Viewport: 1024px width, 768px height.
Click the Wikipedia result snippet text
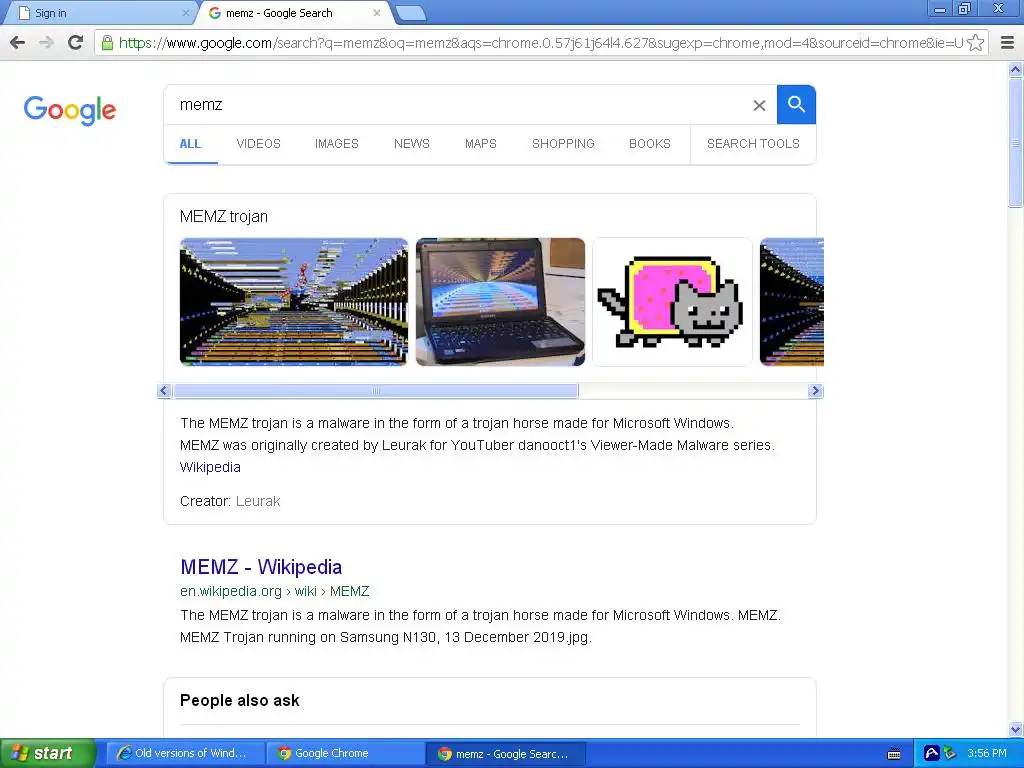481,626
